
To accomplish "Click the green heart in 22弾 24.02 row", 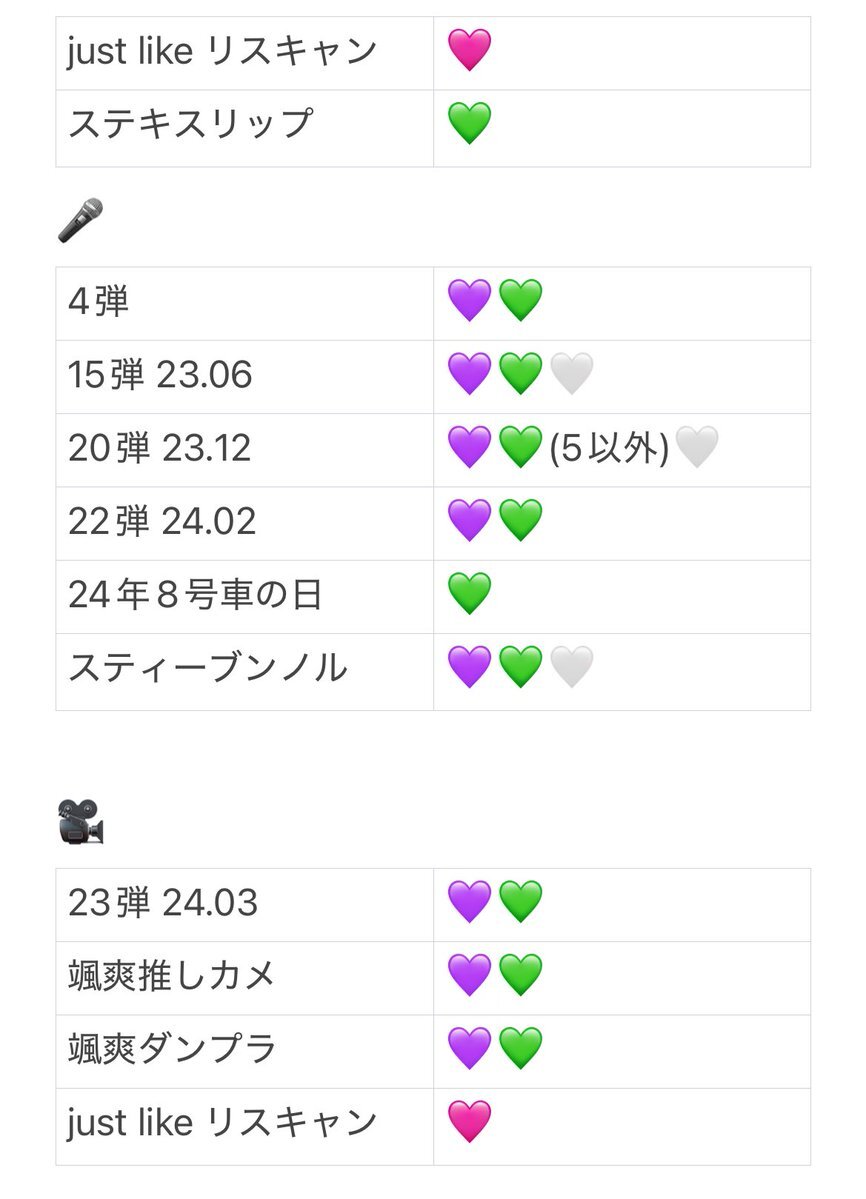I will click(521, 520).
